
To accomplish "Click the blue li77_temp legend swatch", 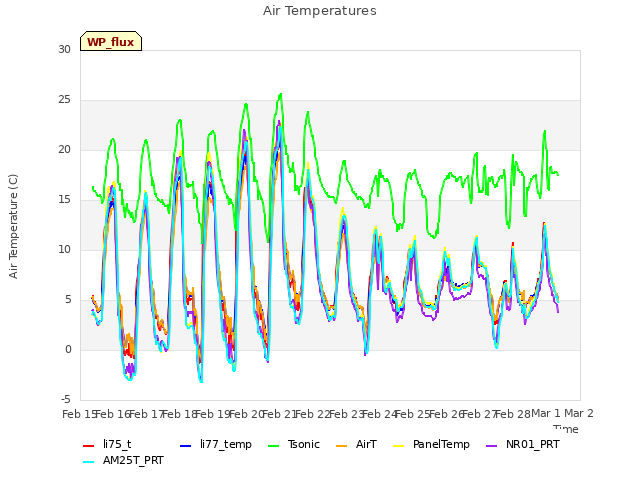I will tap(186, 445).
